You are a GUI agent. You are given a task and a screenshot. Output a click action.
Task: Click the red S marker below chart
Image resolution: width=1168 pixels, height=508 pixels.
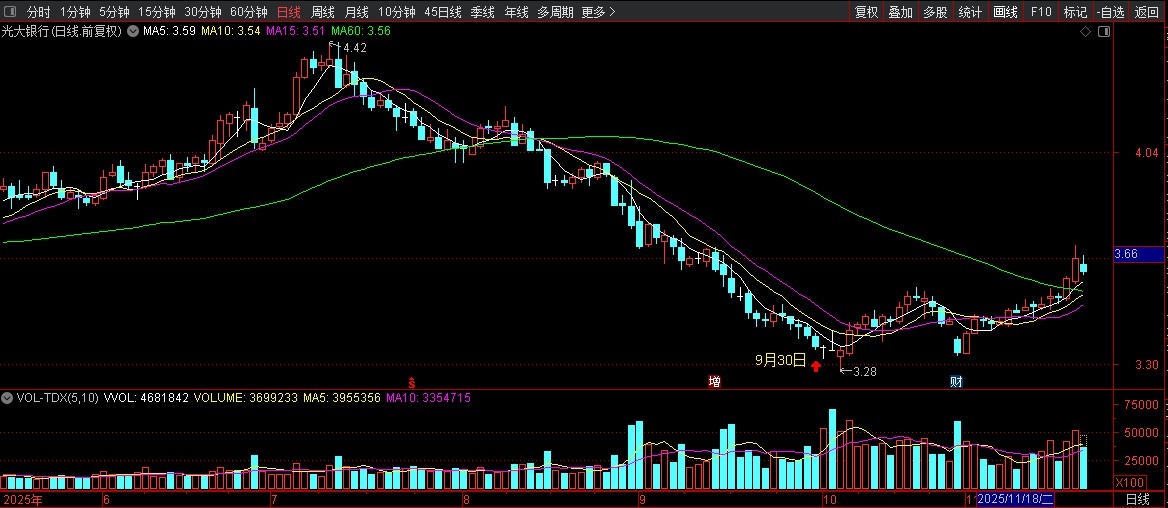pyautogui.click(x=410, y=382)
